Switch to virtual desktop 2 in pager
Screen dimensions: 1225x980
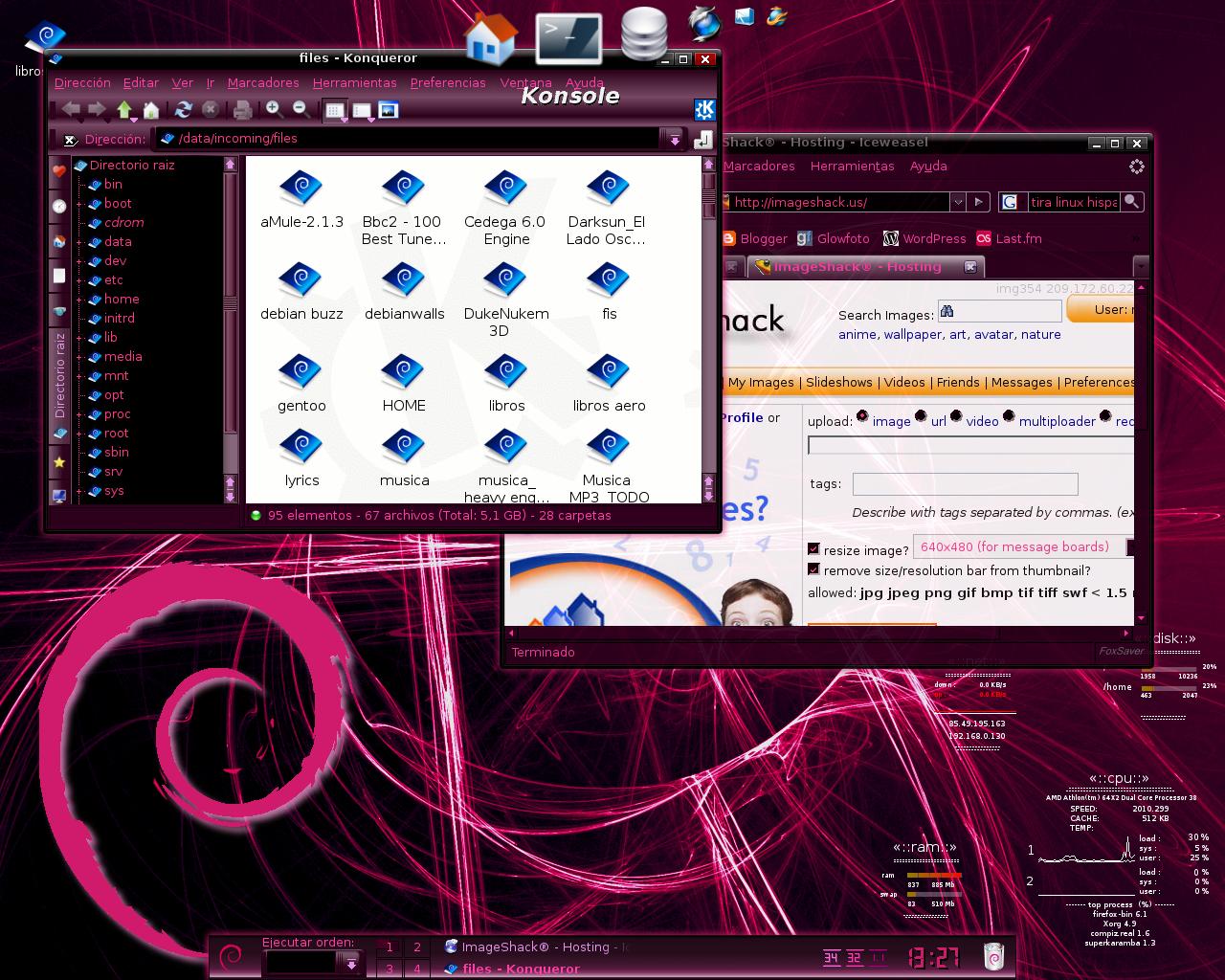click(416, 947)
